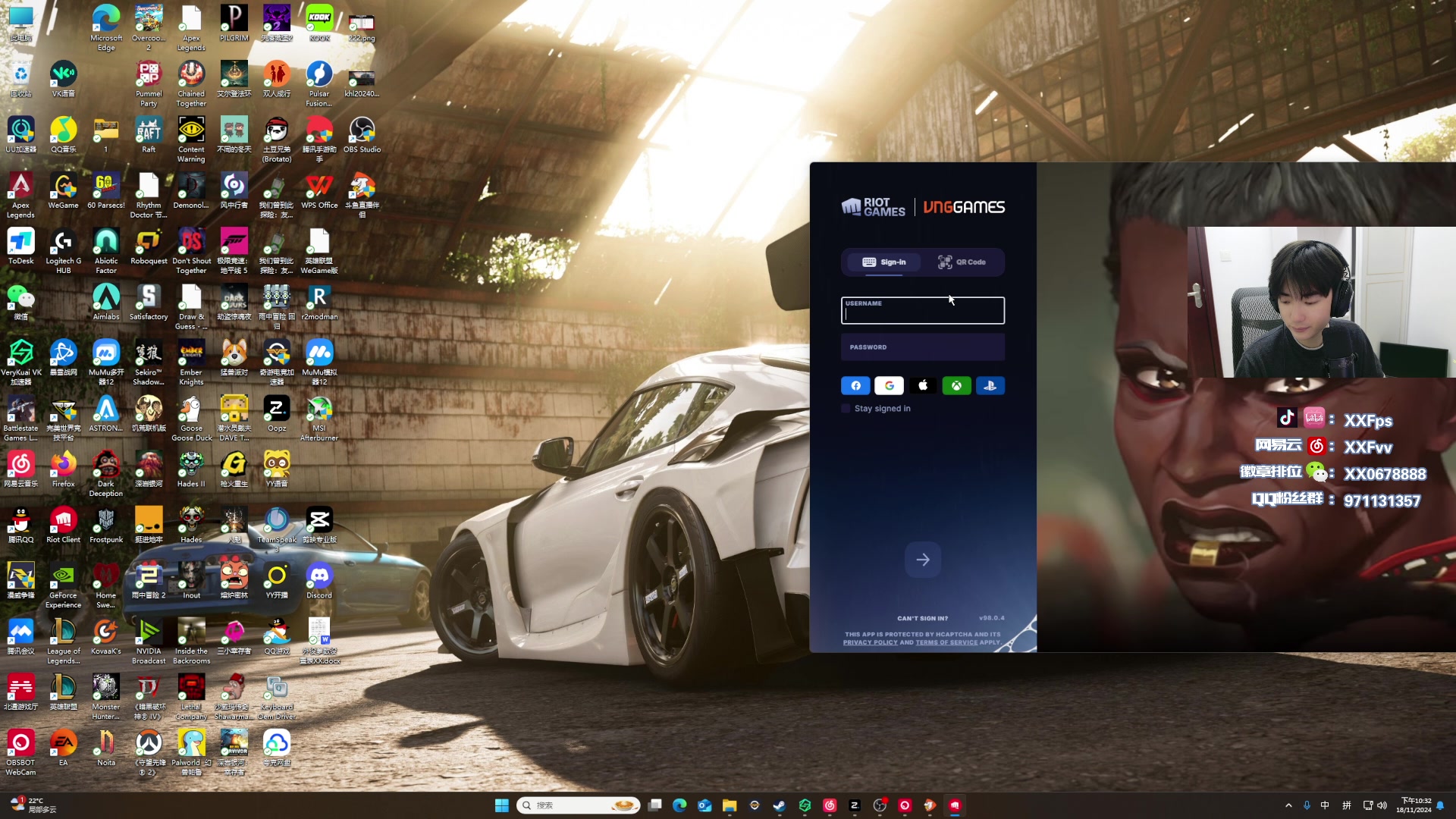Select the Dark Deception desktop icon
The image size is (1456, 819).
pyautogui.click(x=106, y=474)
